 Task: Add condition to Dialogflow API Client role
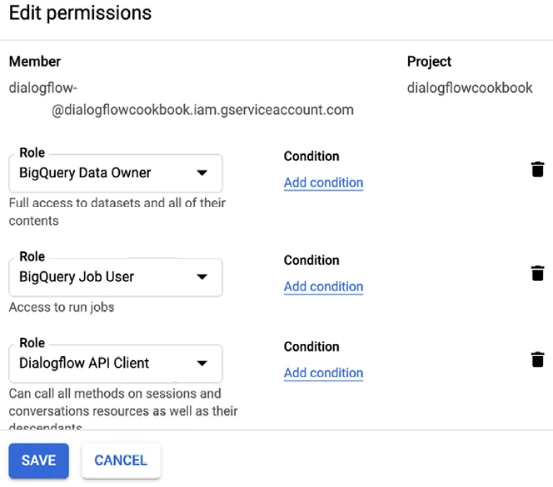[323, 373]
